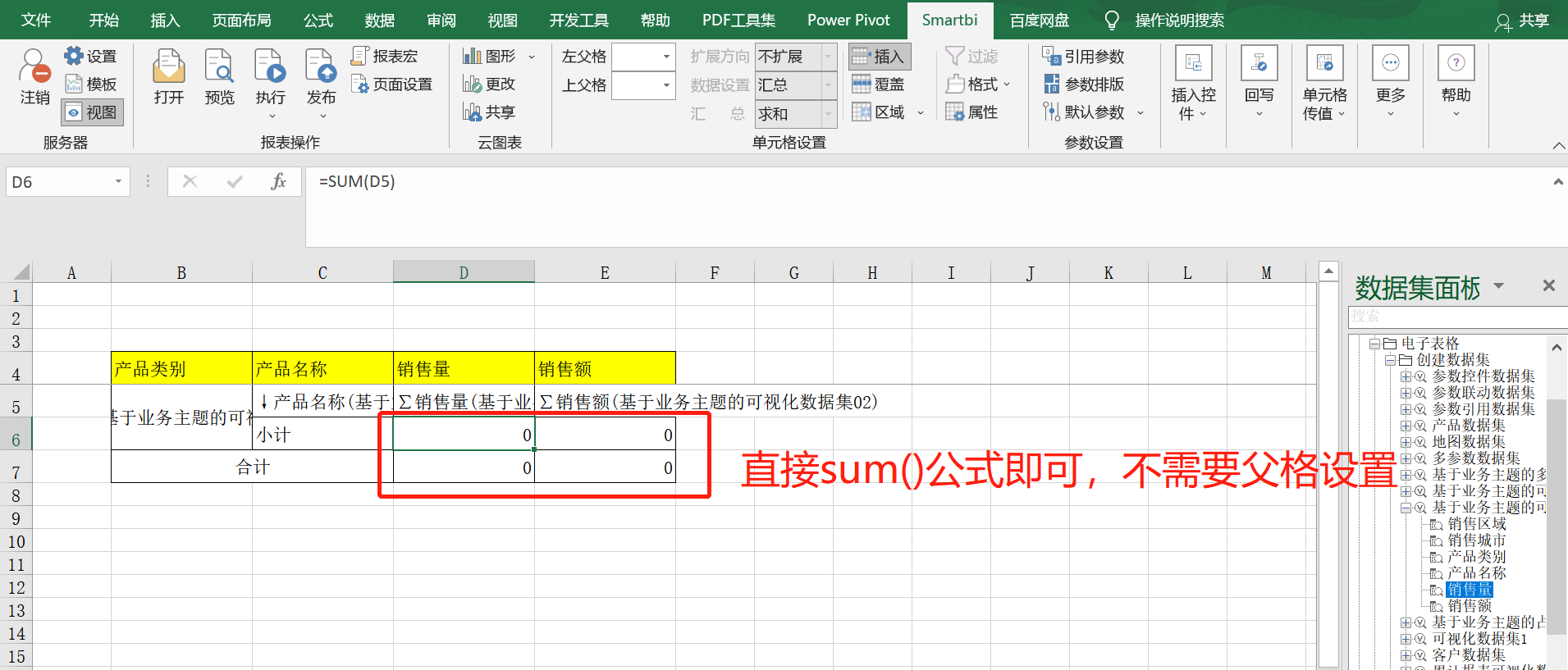
Task: Click the formula bar cancel X icon
Action: [190, 181]
